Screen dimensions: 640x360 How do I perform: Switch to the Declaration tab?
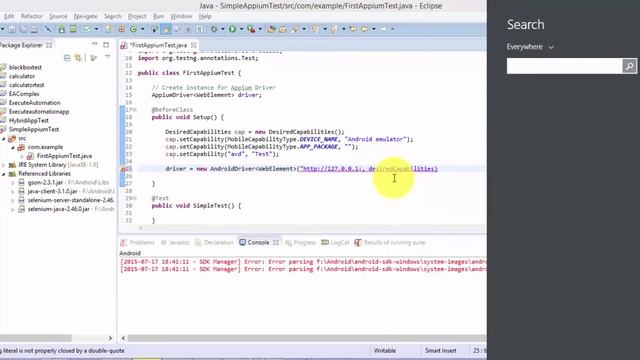coord(214,242)
